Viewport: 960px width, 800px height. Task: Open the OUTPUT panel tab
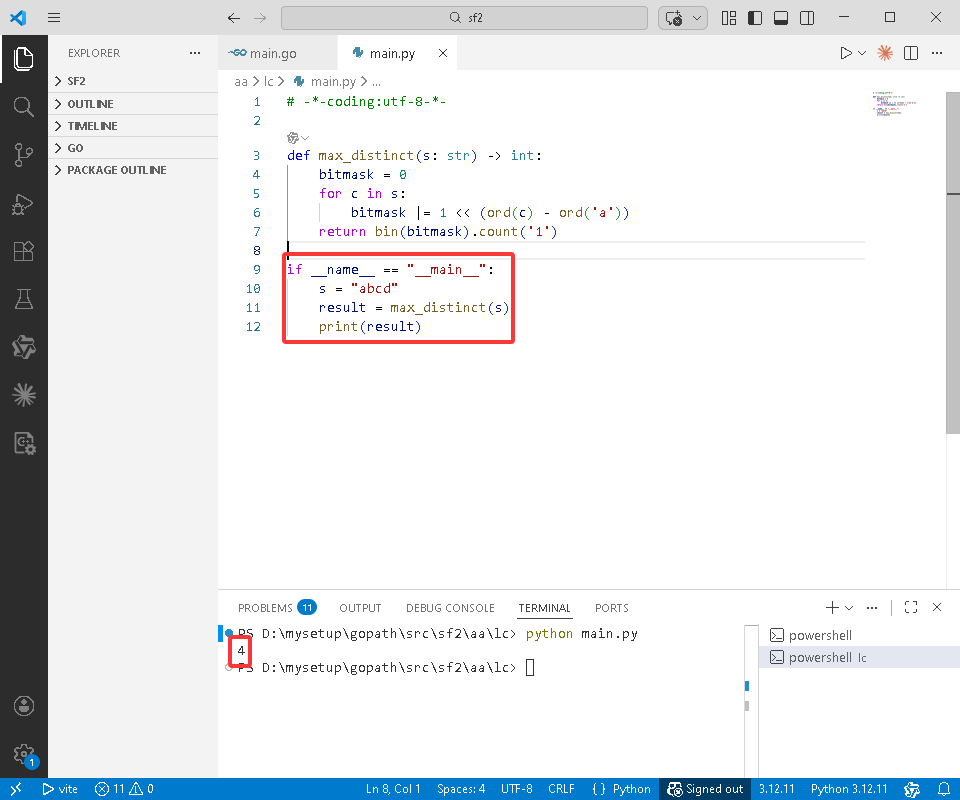click(x=360, y=608)
